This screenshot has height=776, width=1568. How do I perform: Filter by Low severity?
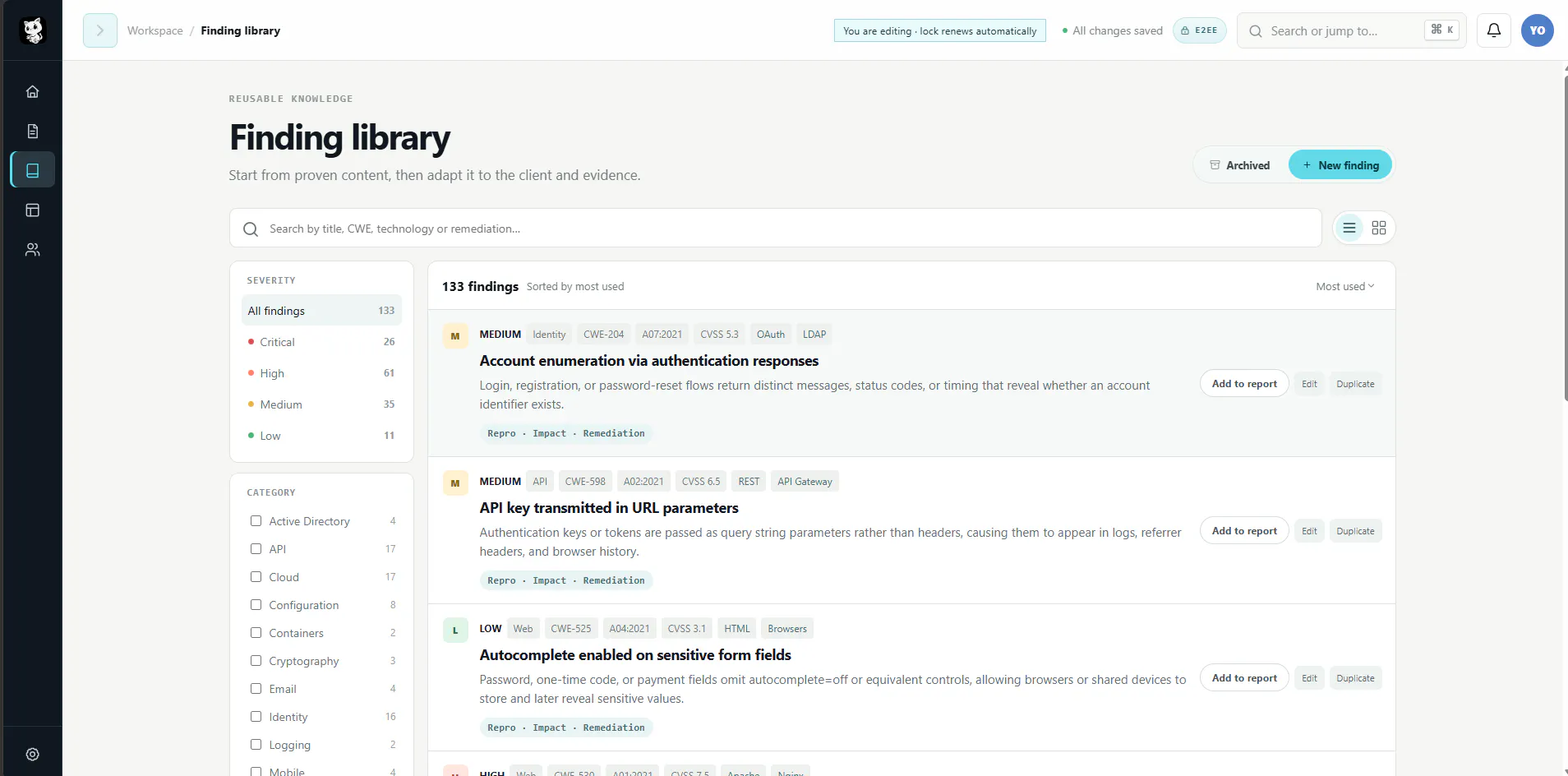coord(321,435)
